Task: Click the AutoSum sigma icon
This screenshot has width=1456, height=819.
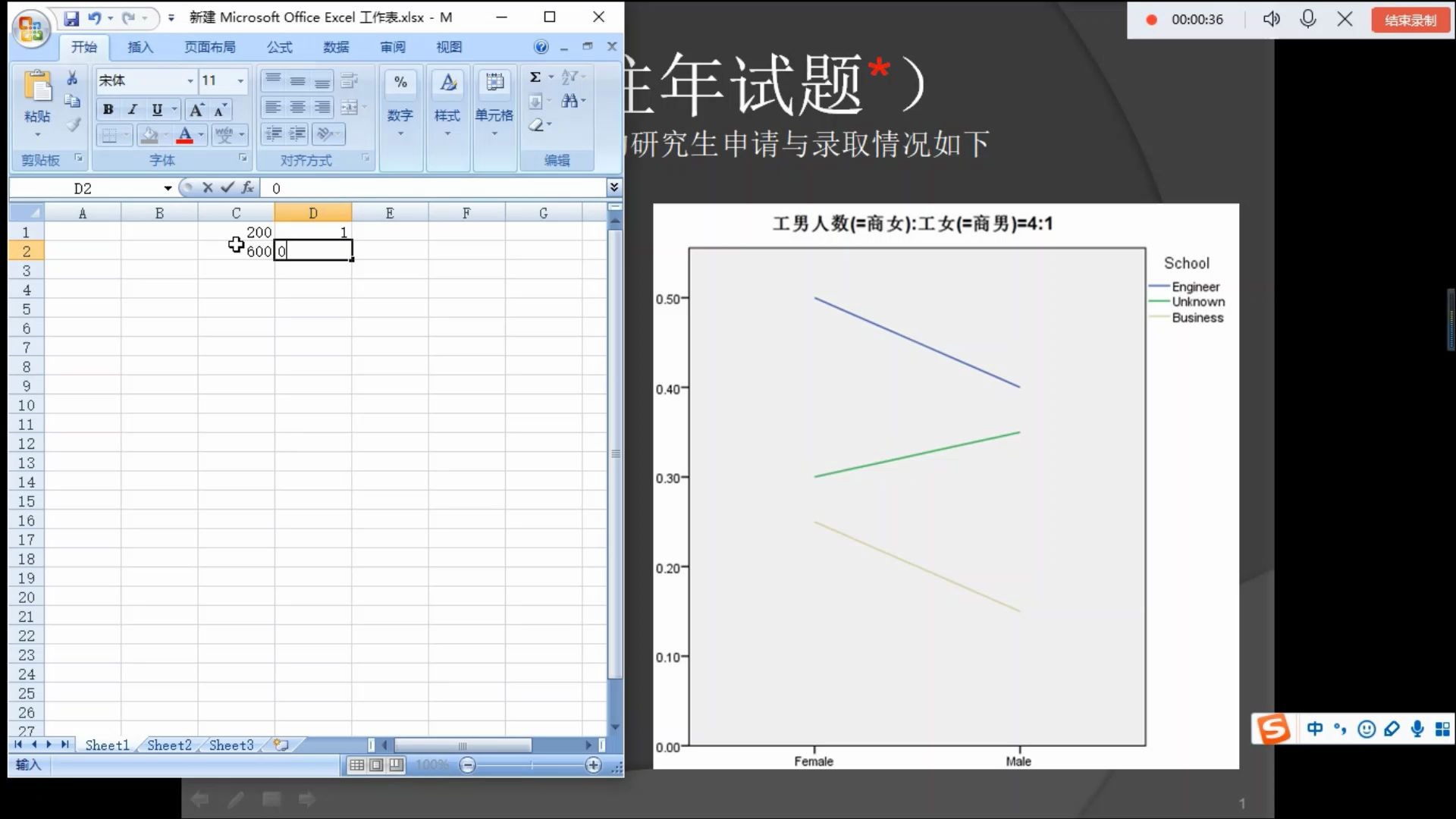Action: click(x=535, y=77)
